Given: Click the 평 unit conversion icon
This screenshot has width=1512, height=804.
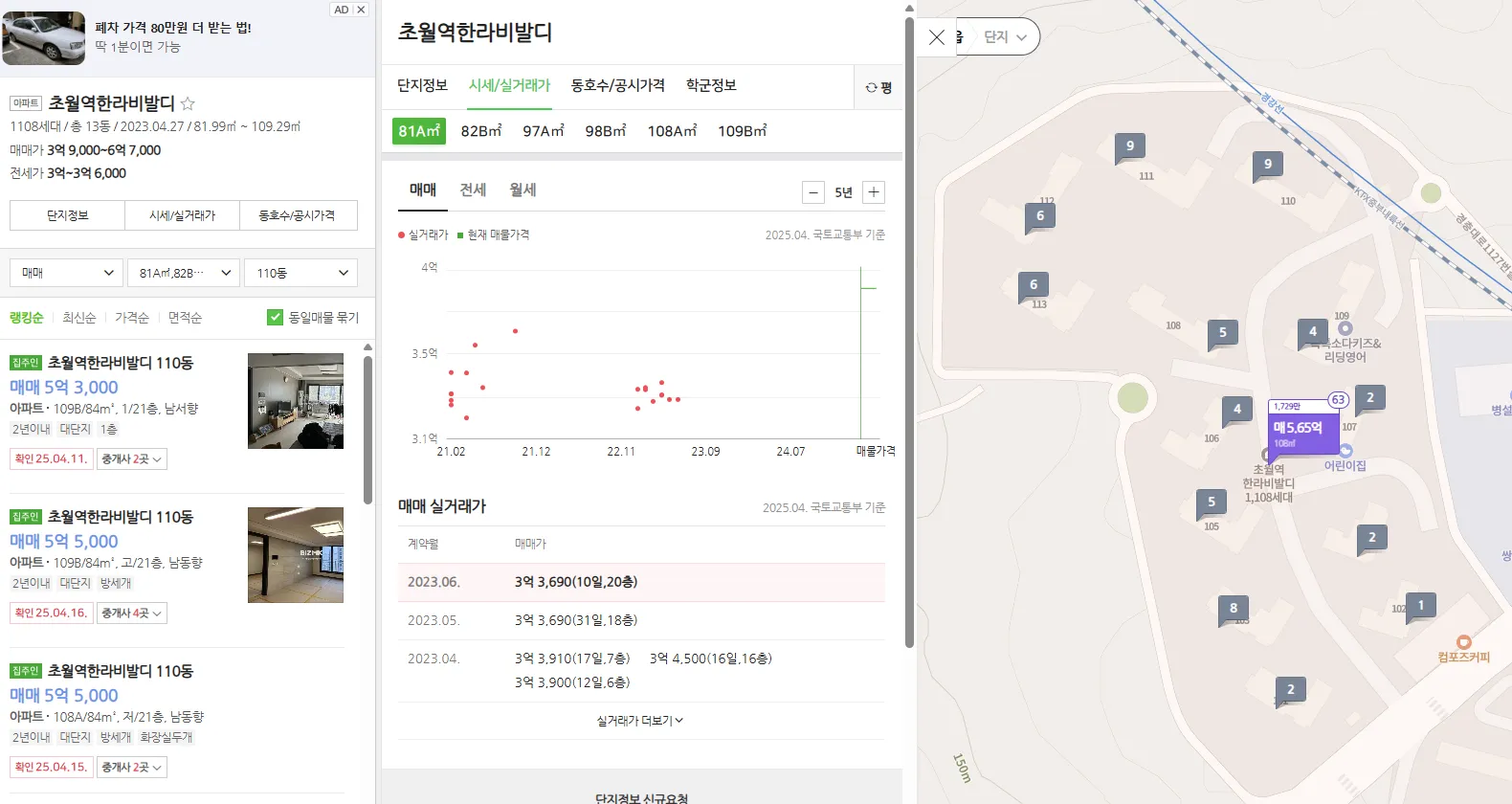Looking at the screenshot, I should click(878, 87).
